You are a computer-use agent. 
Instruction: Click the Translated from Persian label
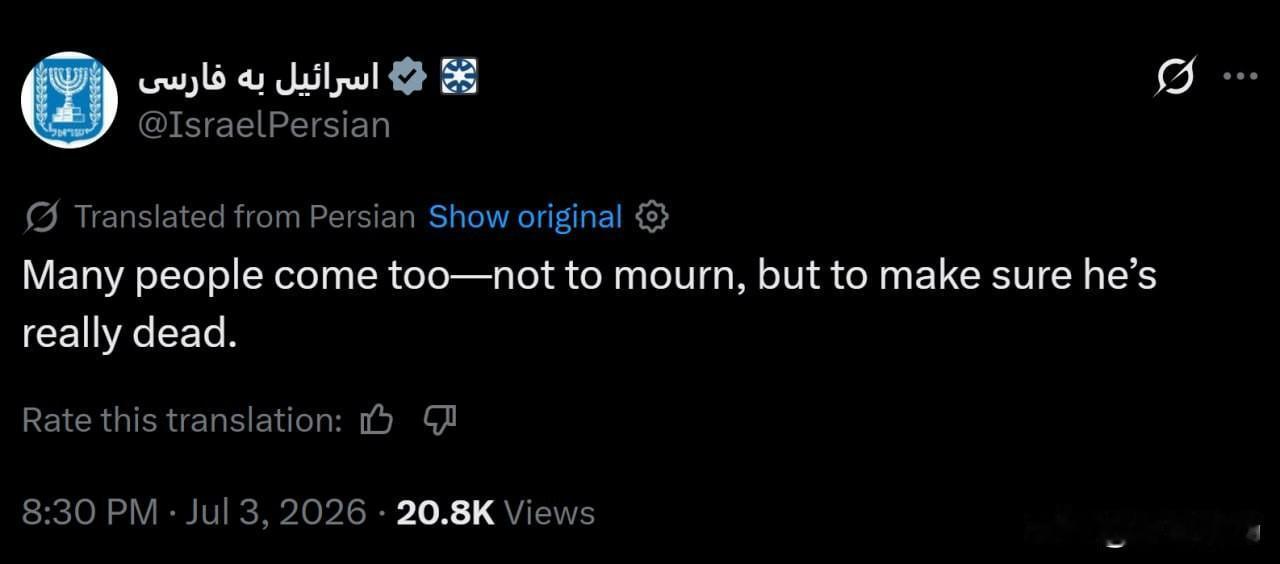[245, 216]
